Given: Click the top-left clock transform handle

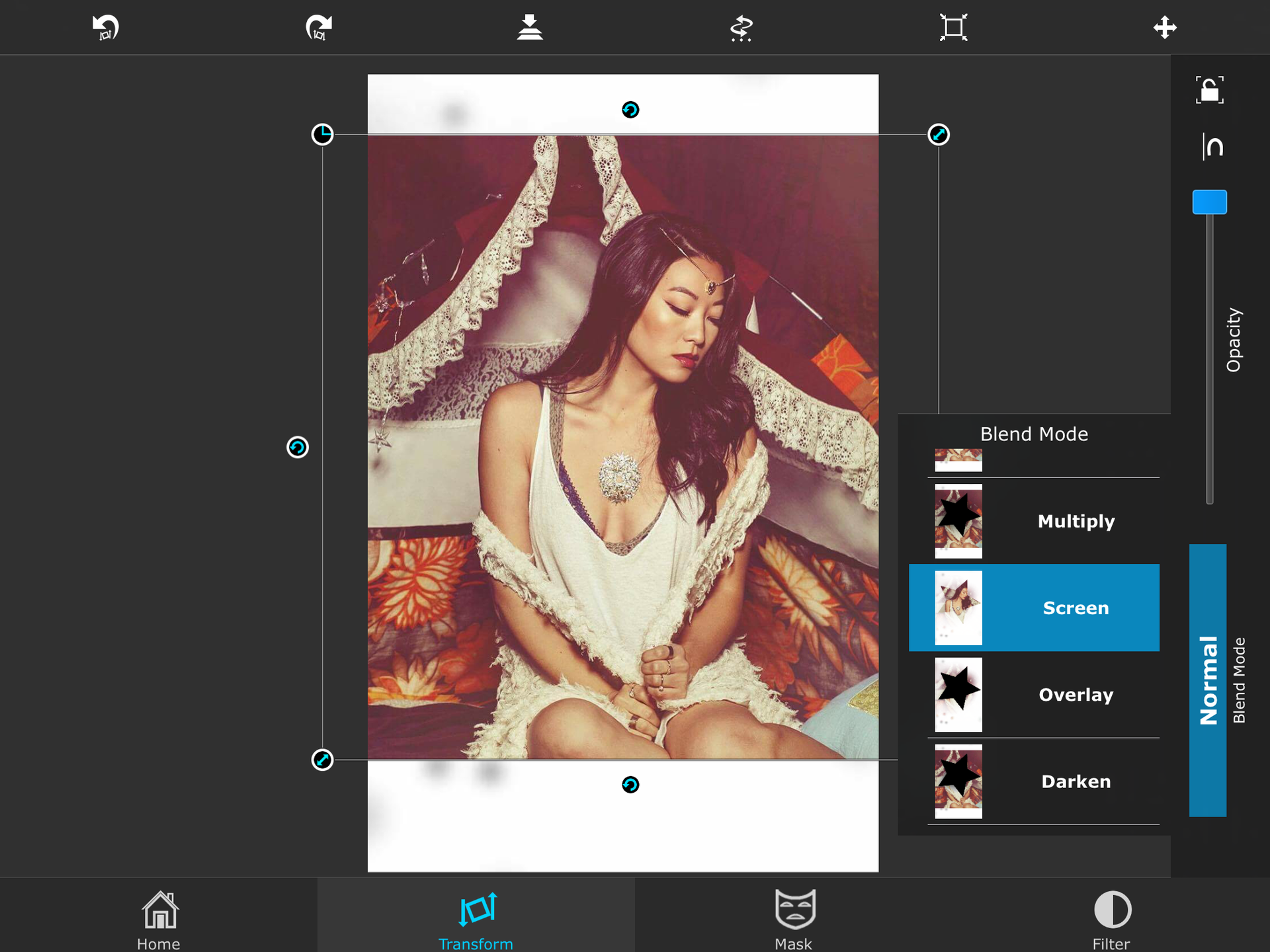Looking at the screenshot, I should point(322,134).
